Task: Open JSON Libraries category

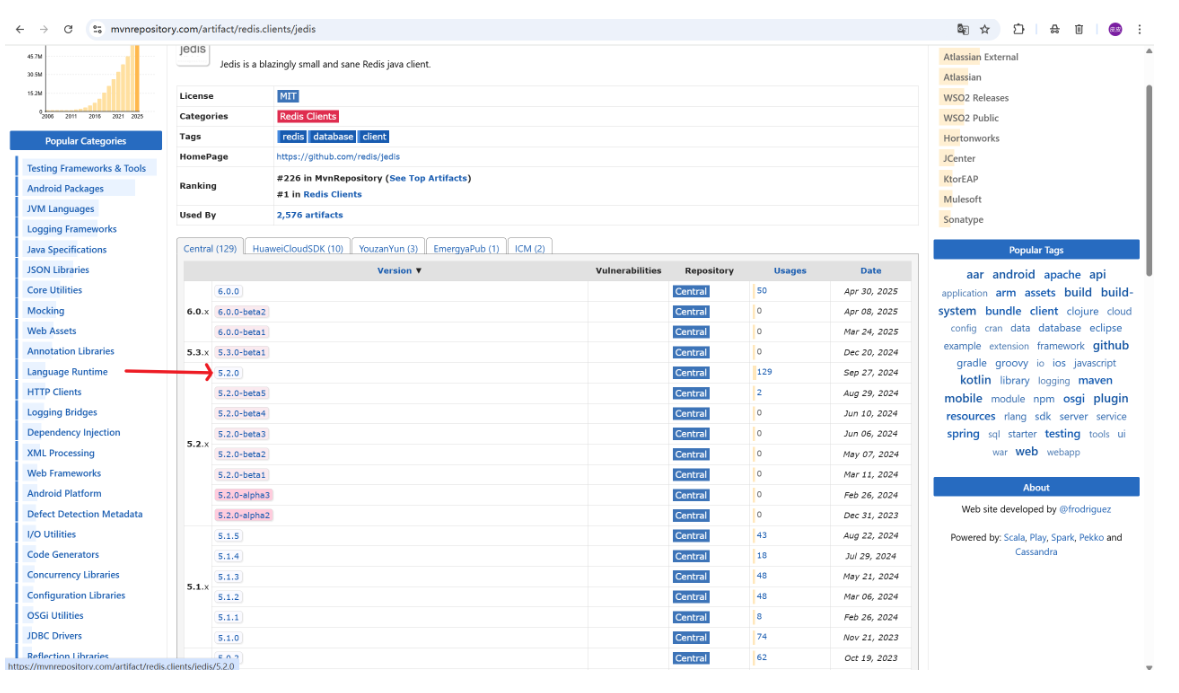Action: click(x=58, y=270)
